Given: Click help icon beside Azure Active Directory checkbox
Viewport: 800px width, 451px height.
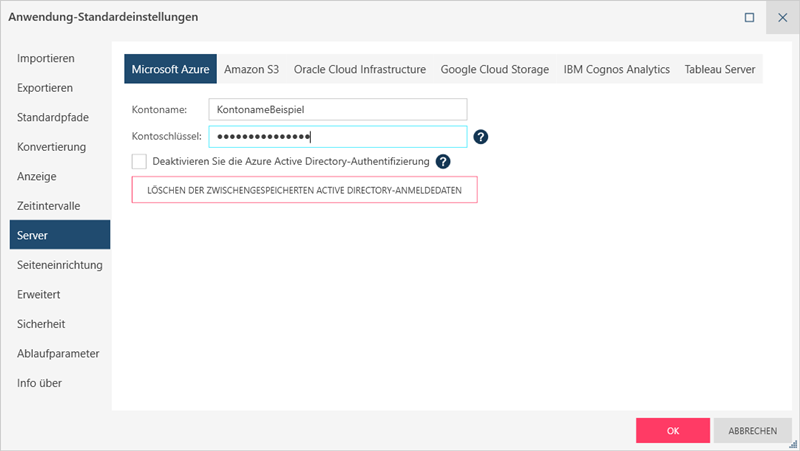Looking at the screenshot, I should pos(444,161).
